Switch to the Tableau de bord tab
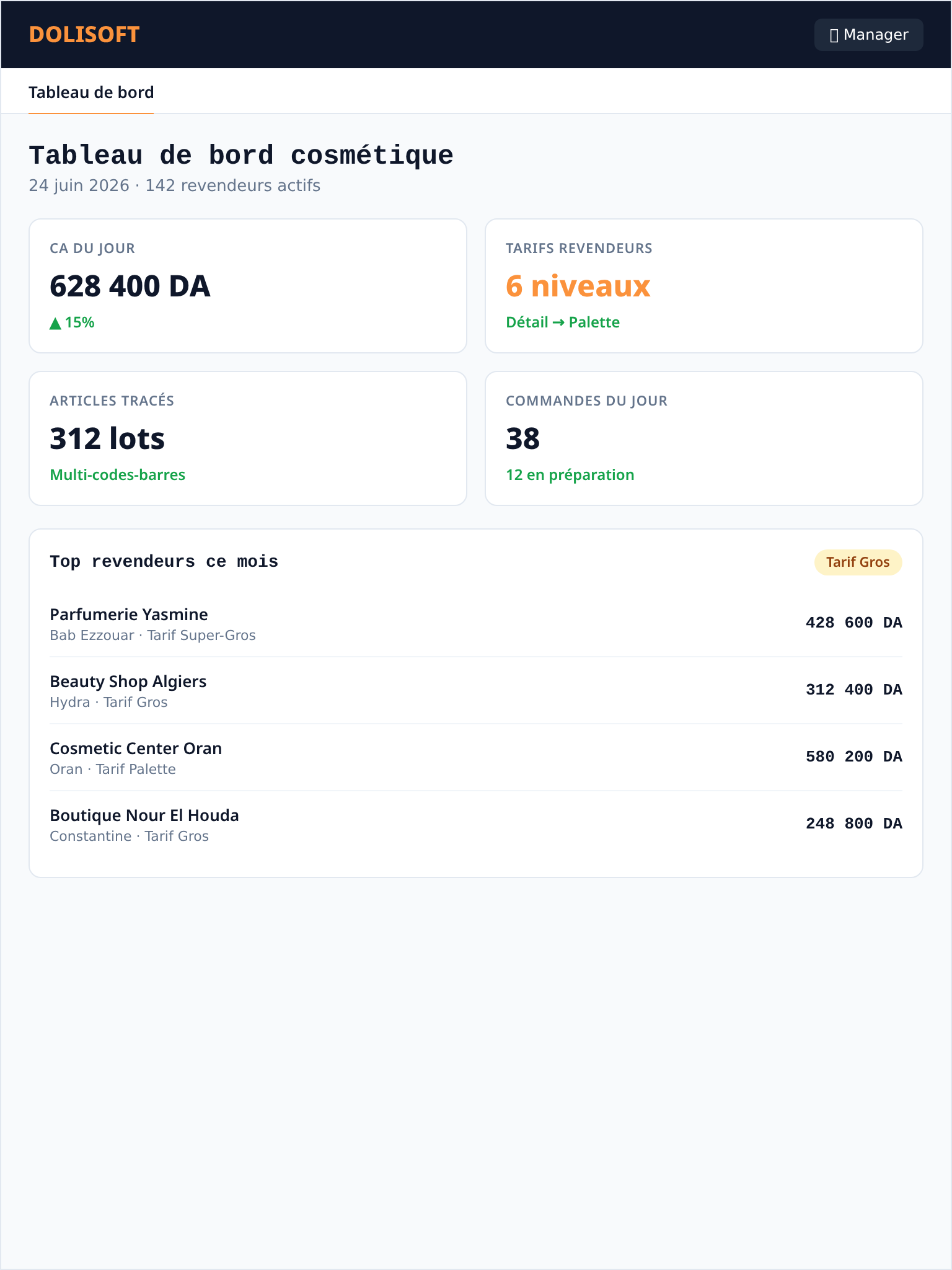 [x=91, y=92]
